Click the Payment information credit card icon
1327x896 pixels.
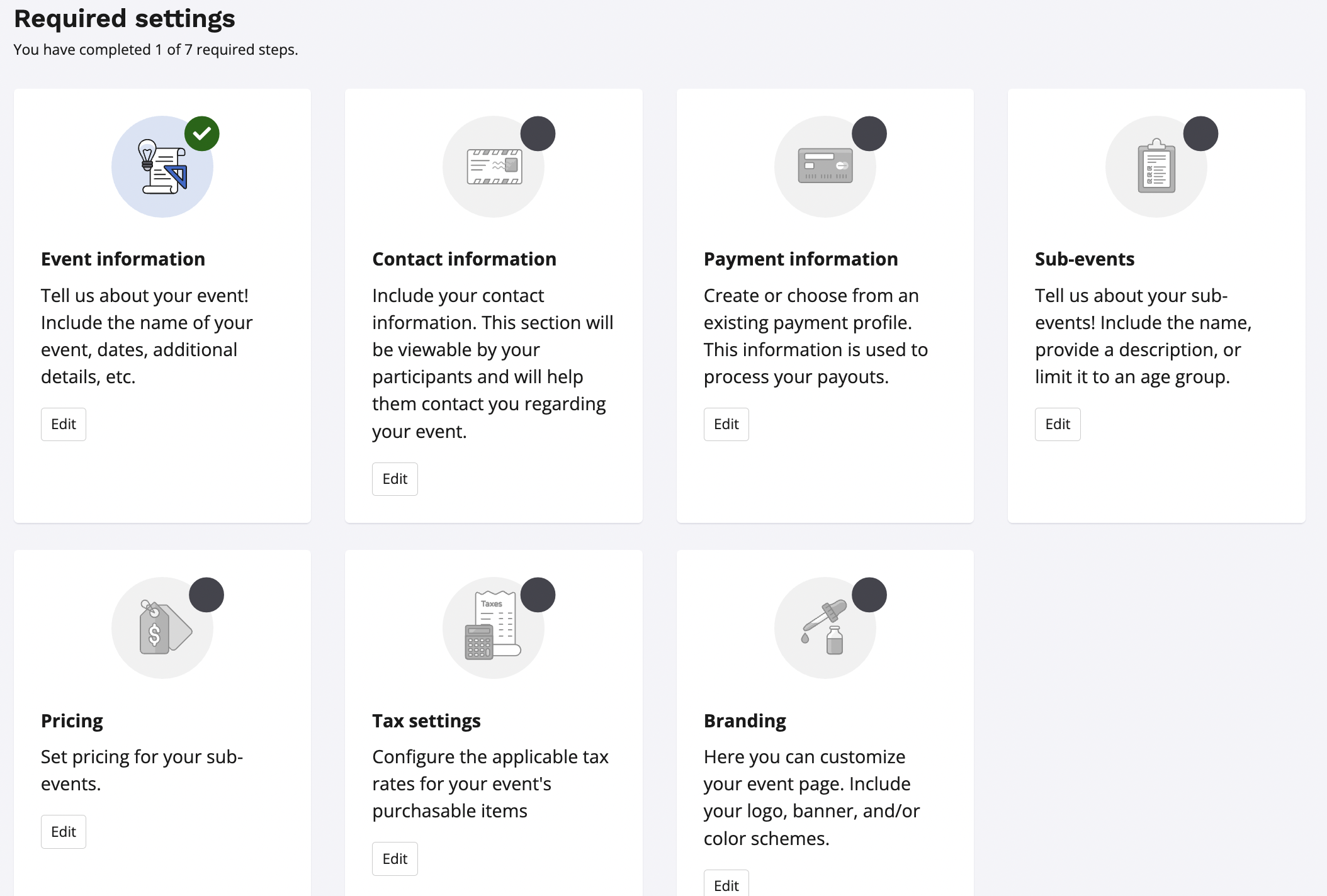point(825,167)
